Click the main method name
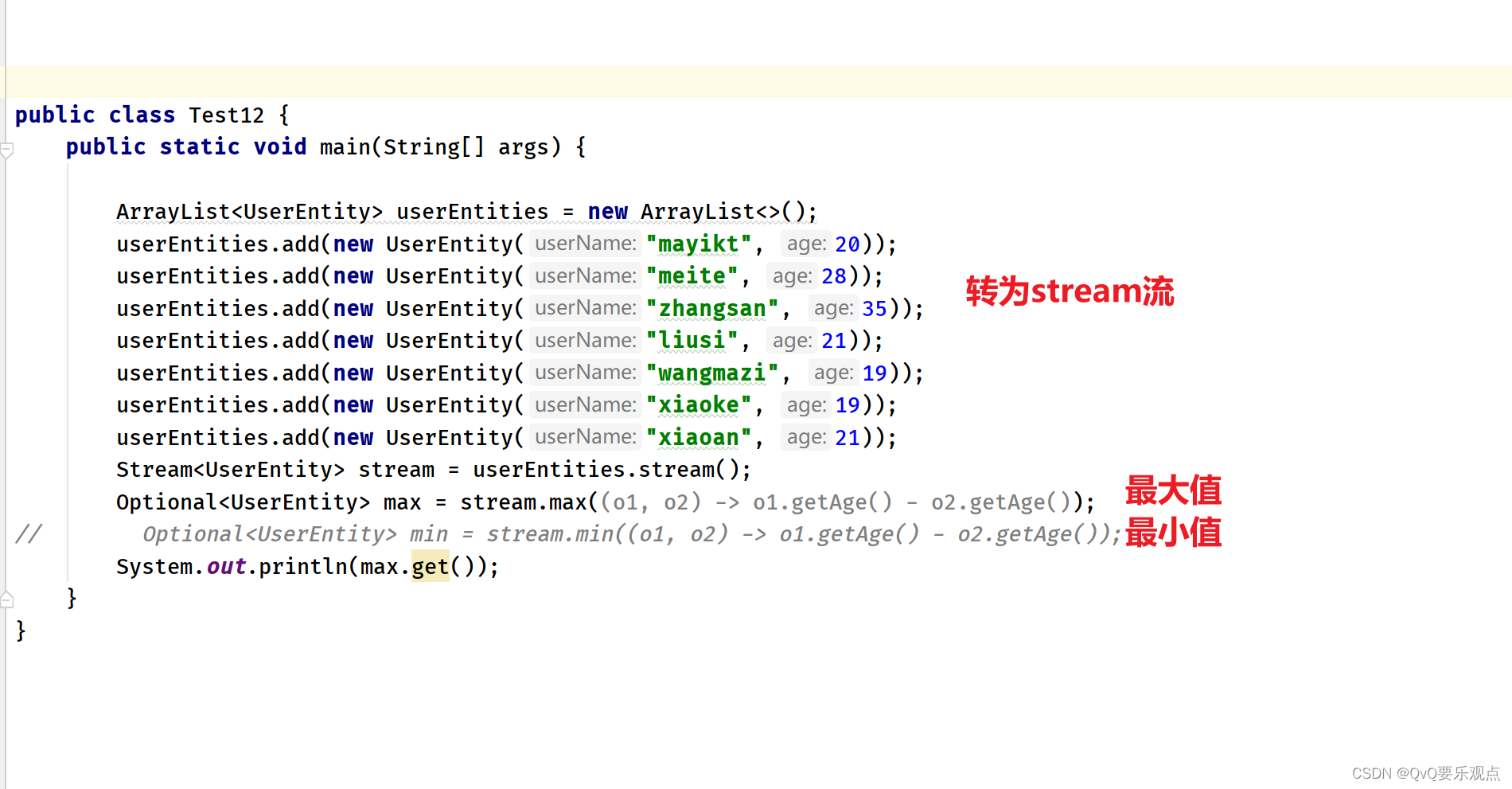The image size is (1512, 789). [x=345, y=147]
